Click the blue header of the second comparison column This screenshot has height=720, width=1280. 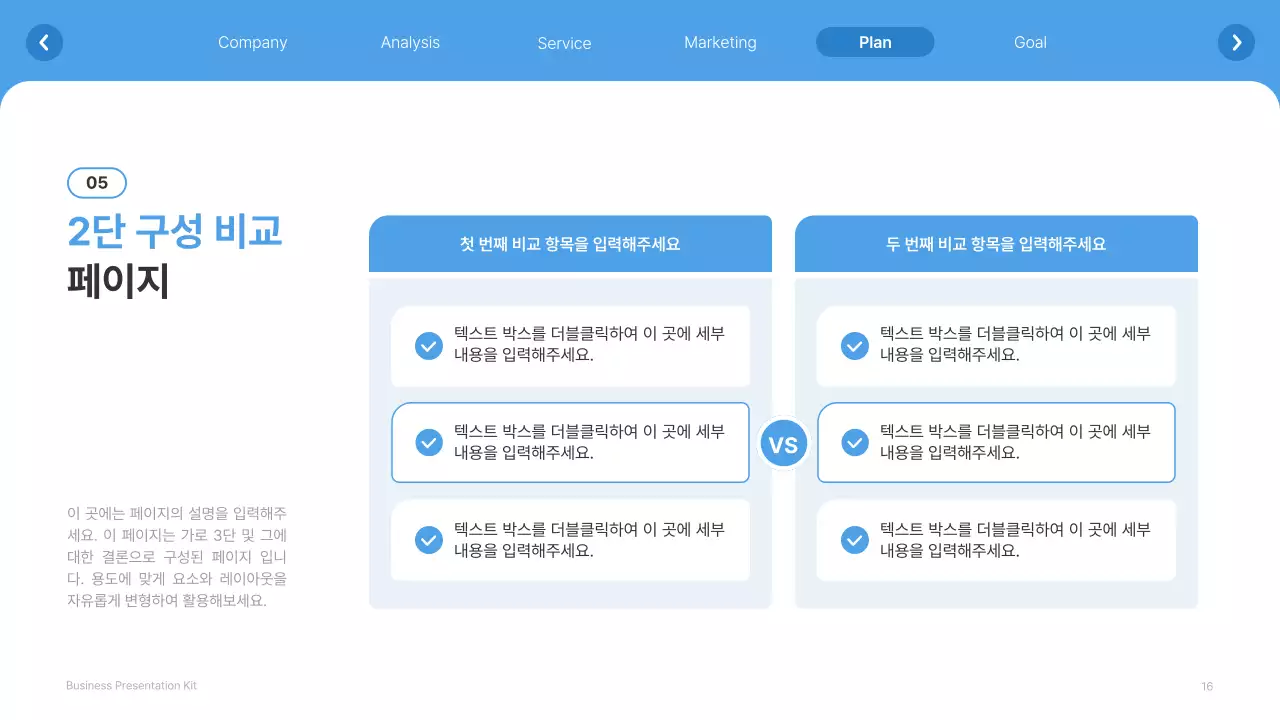coord(996,243)
